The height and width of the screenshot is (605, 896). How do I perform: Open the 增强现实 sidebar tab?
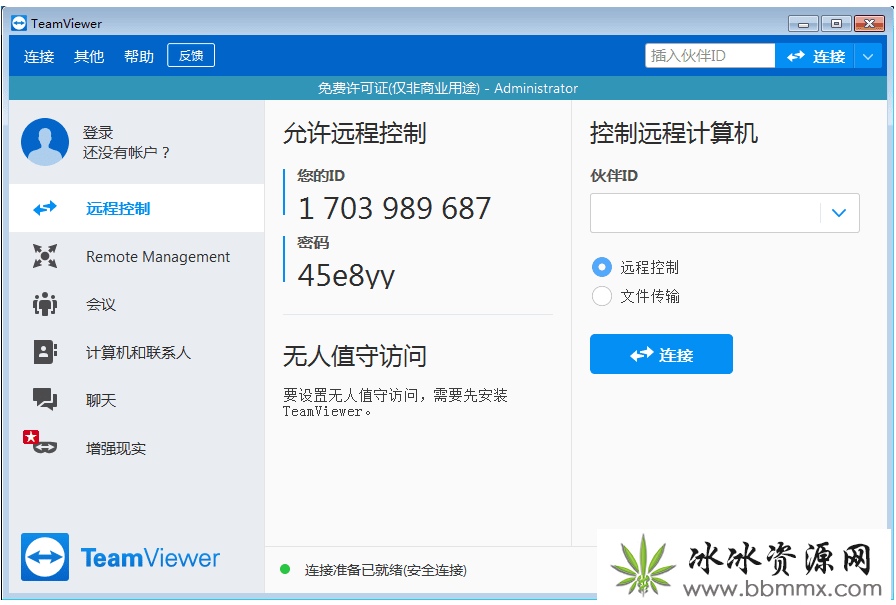pyautogui.click(x=137, y=448)
